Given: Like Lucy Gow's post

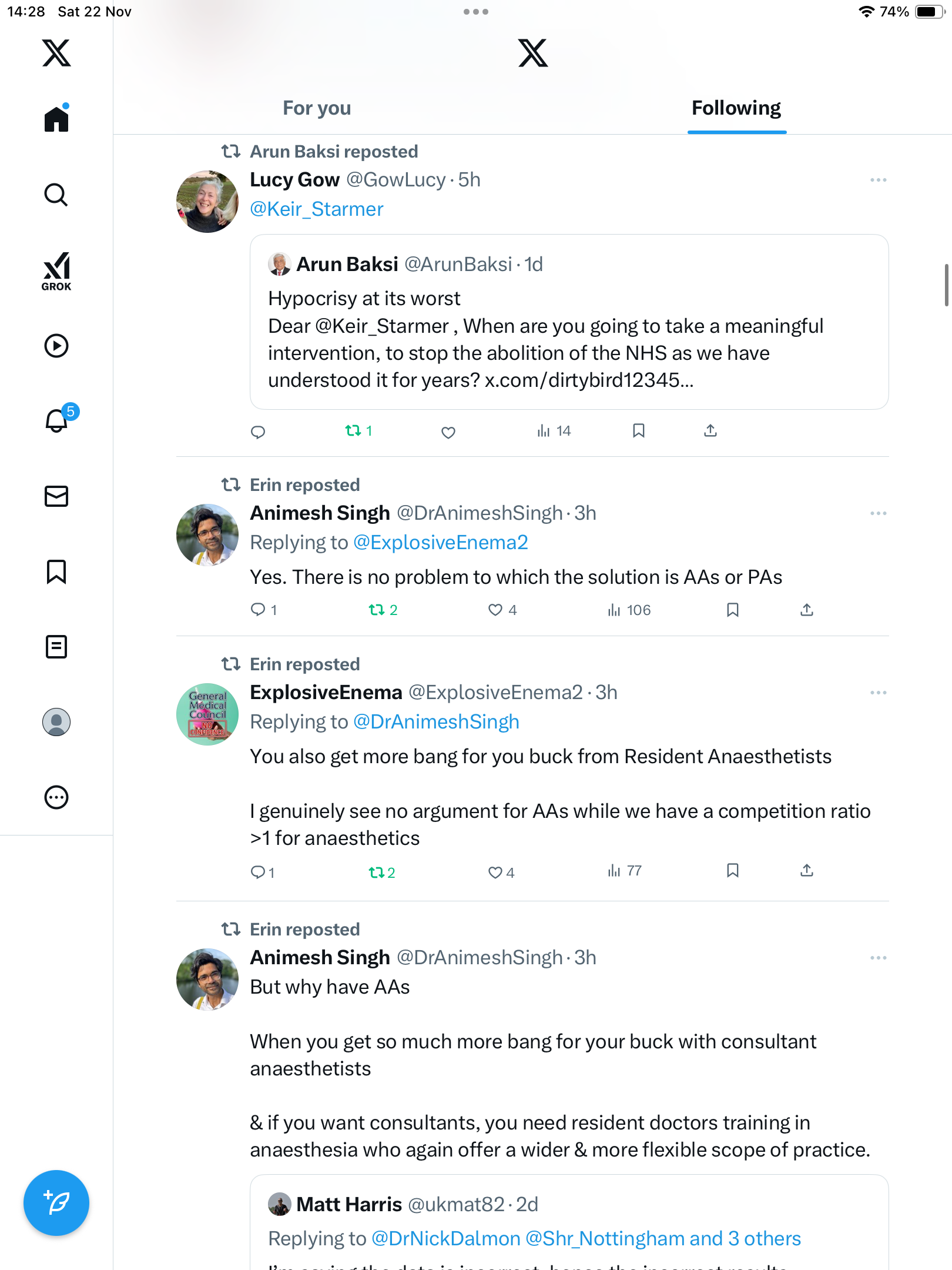Looking at the screenshot, I should 448,432.
